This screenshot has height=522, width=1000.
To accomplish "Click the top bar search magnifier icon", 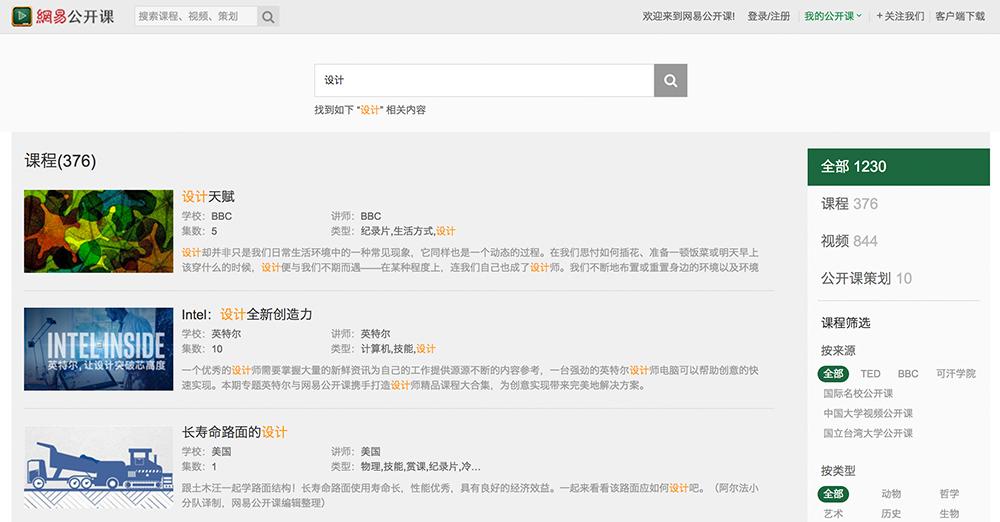I will (268, 17).
